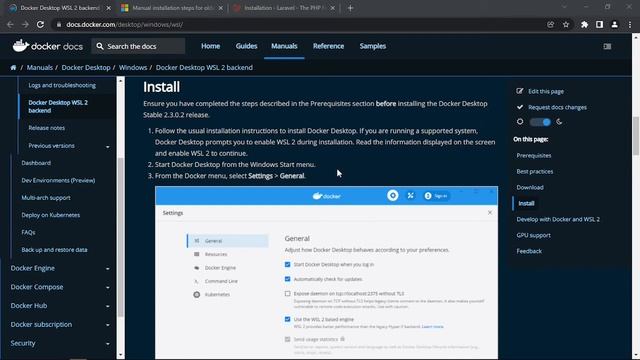
Task: Click the search magnifier icon
Action: click(100, 46)
